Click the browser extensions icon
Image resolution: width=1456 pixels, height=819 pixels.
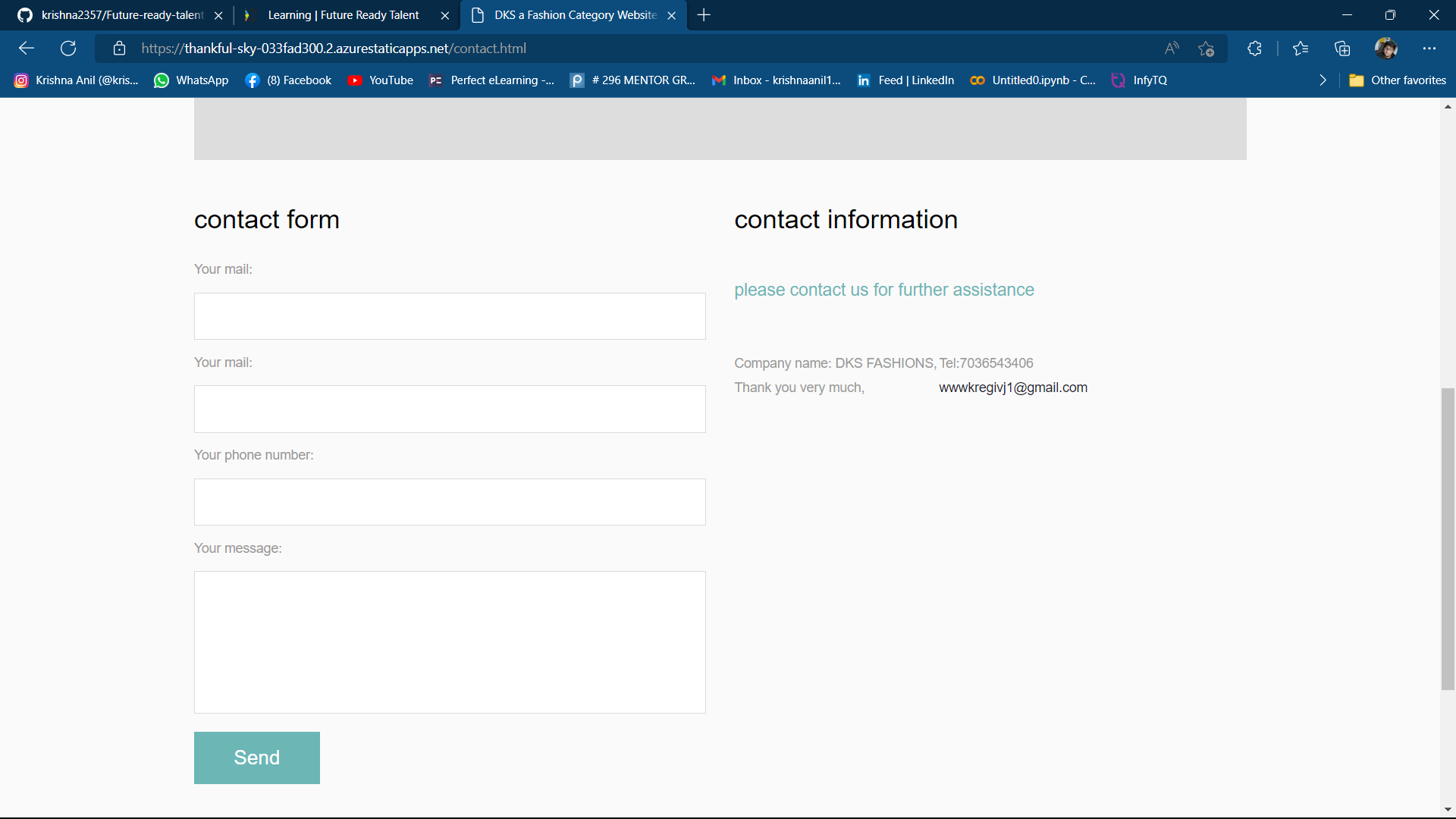(1254, 48)
